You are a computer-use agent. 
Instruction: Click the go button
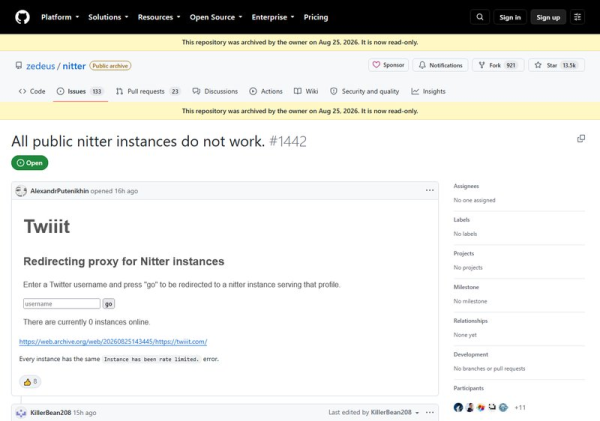point(109,304)
